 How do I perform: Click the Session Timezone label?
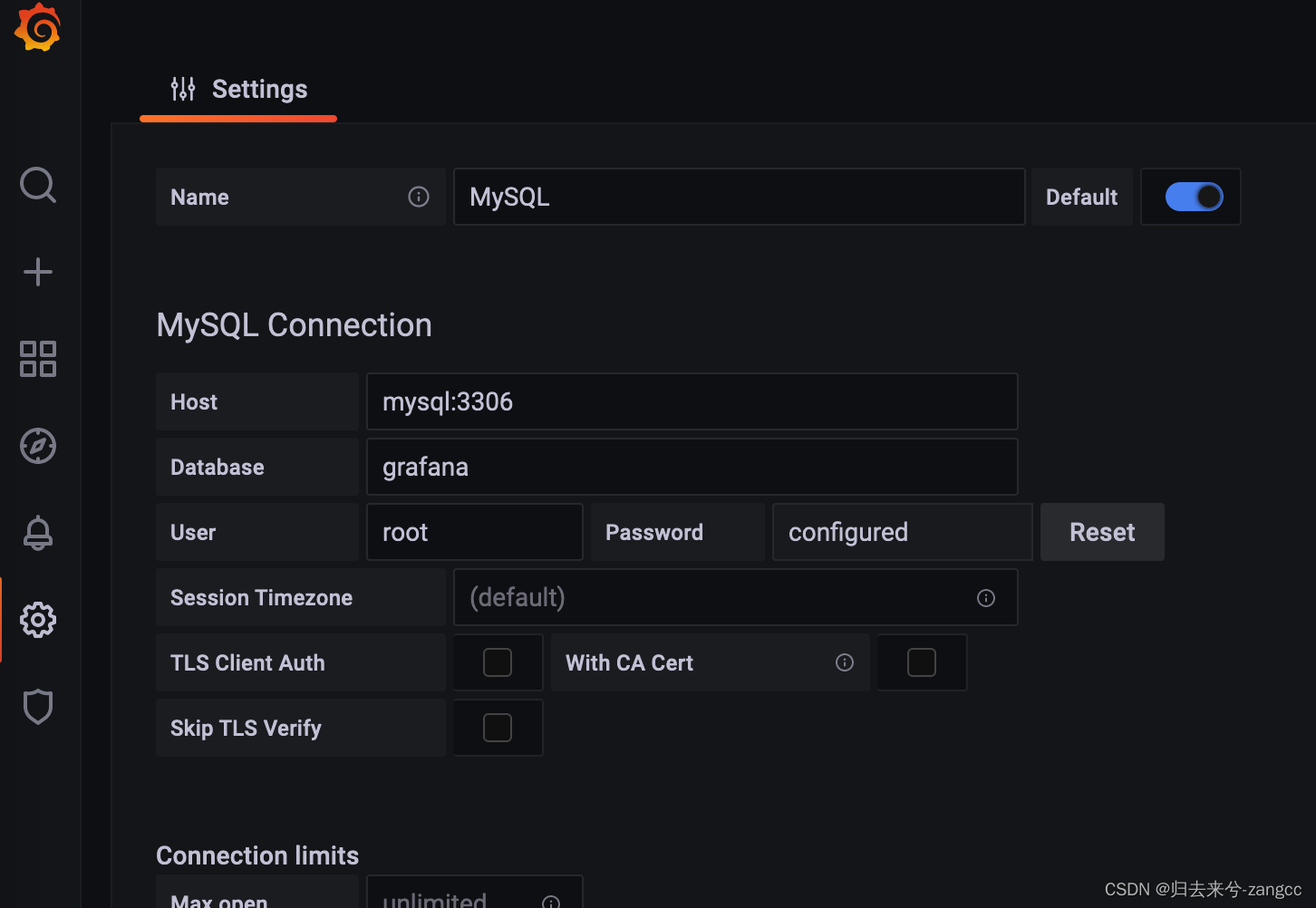click(x=261, y=597)
